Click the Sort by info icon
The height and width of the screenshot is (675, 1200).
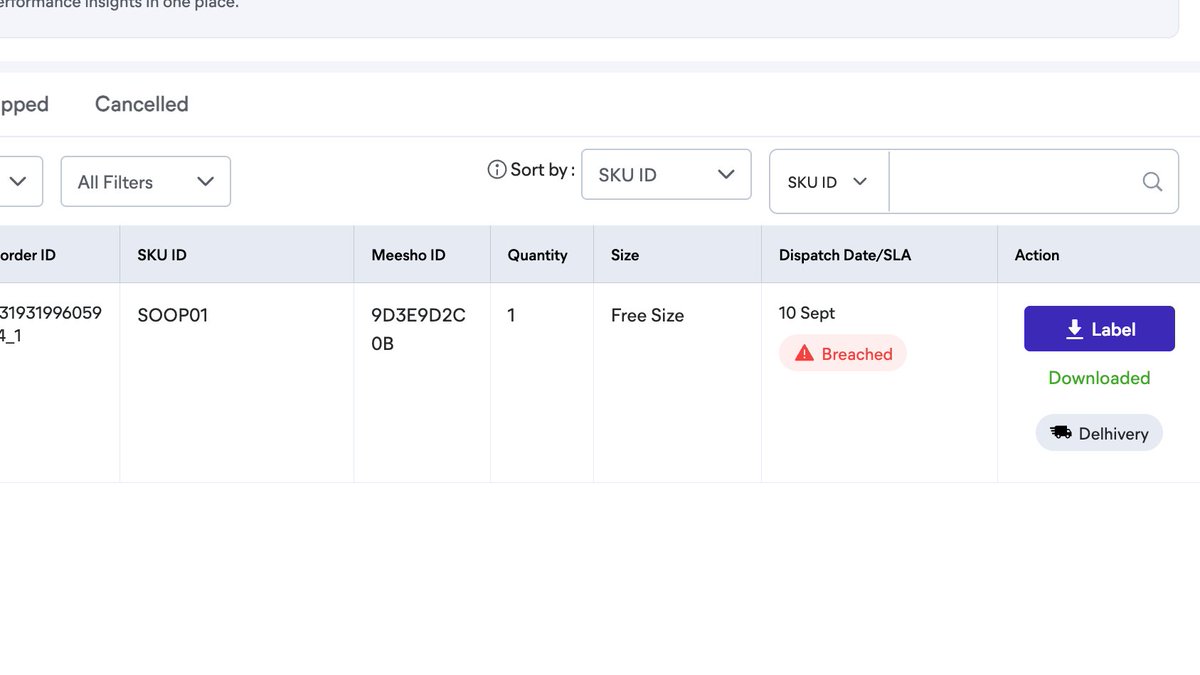(x=496, y=170)
